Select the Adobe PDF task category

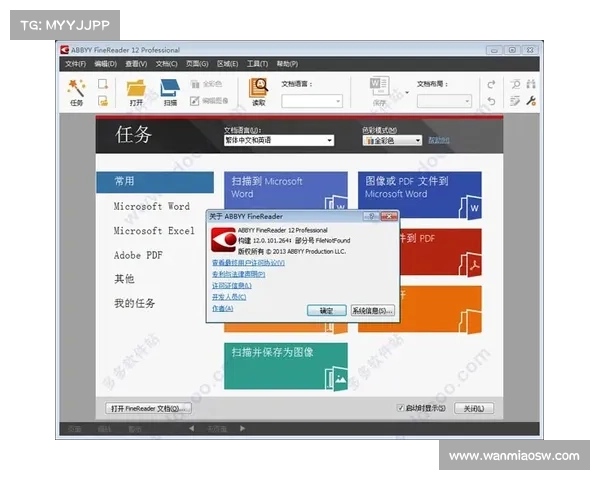click(x=138, y=256)
